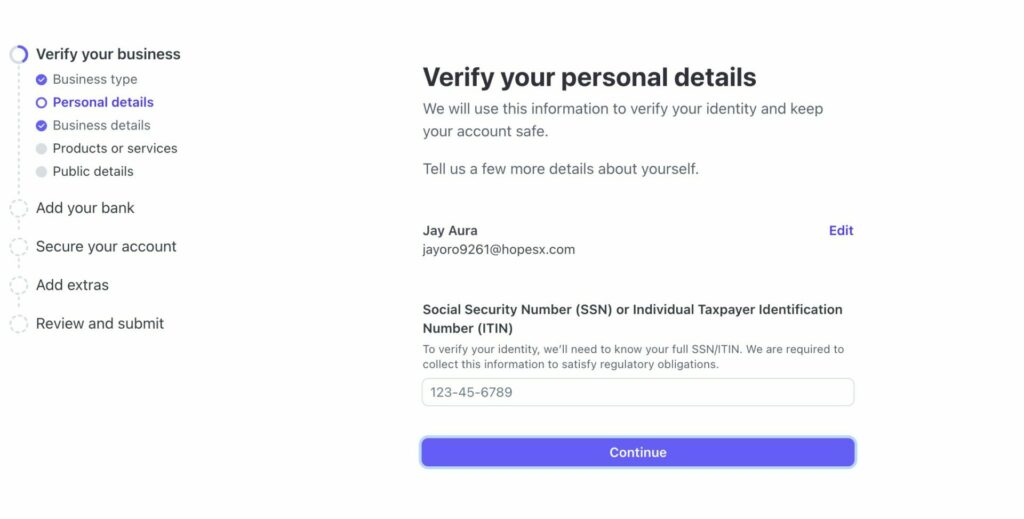Click the dashed circle icon beside Add extras
The image size is (1024, 519).
[x=19, y=286]
